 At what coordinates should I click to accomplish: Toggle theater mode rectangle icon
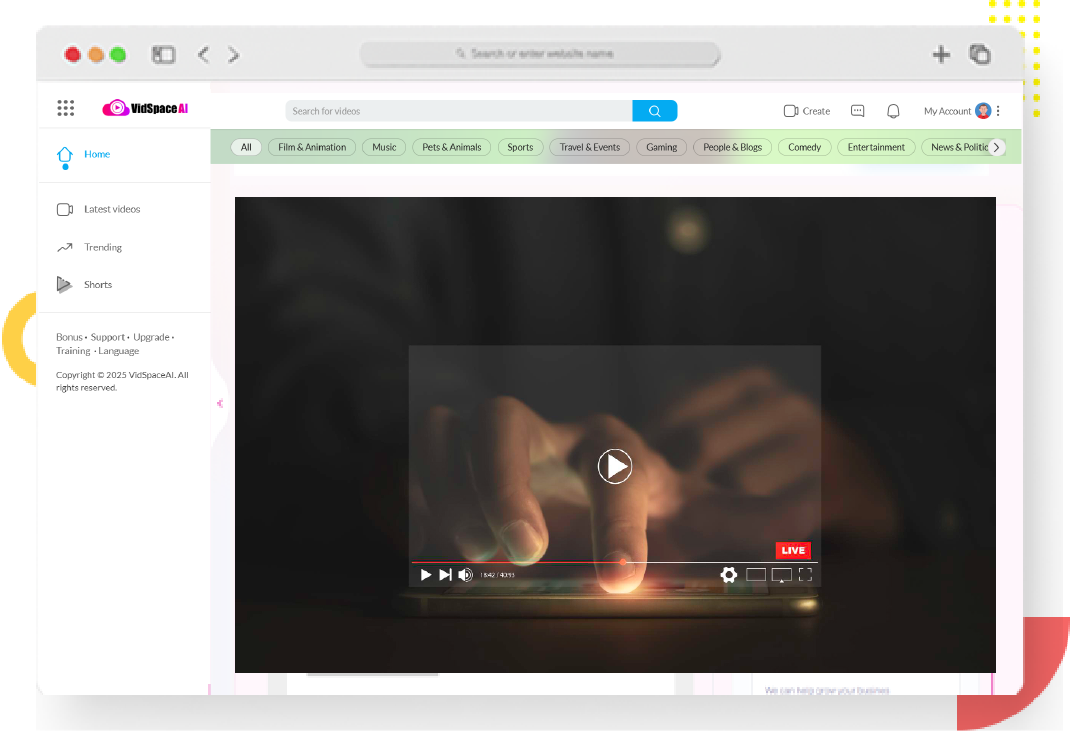click(x=756, y=575)
